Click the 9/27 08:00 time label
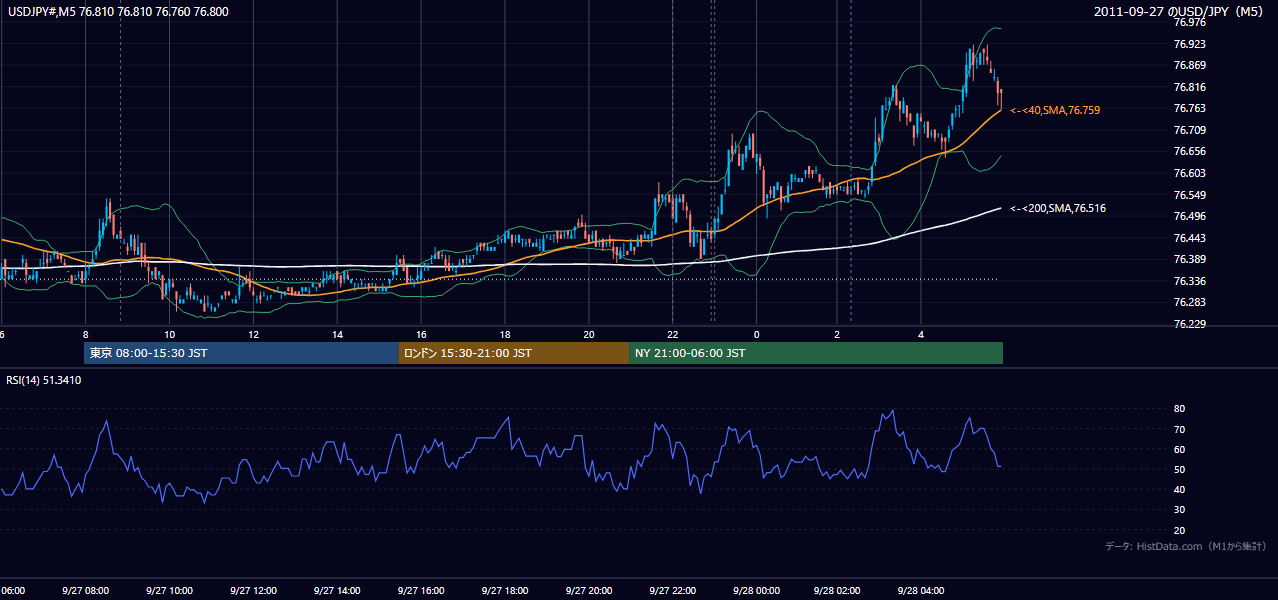1278x600 pixels. pos(85,590)
